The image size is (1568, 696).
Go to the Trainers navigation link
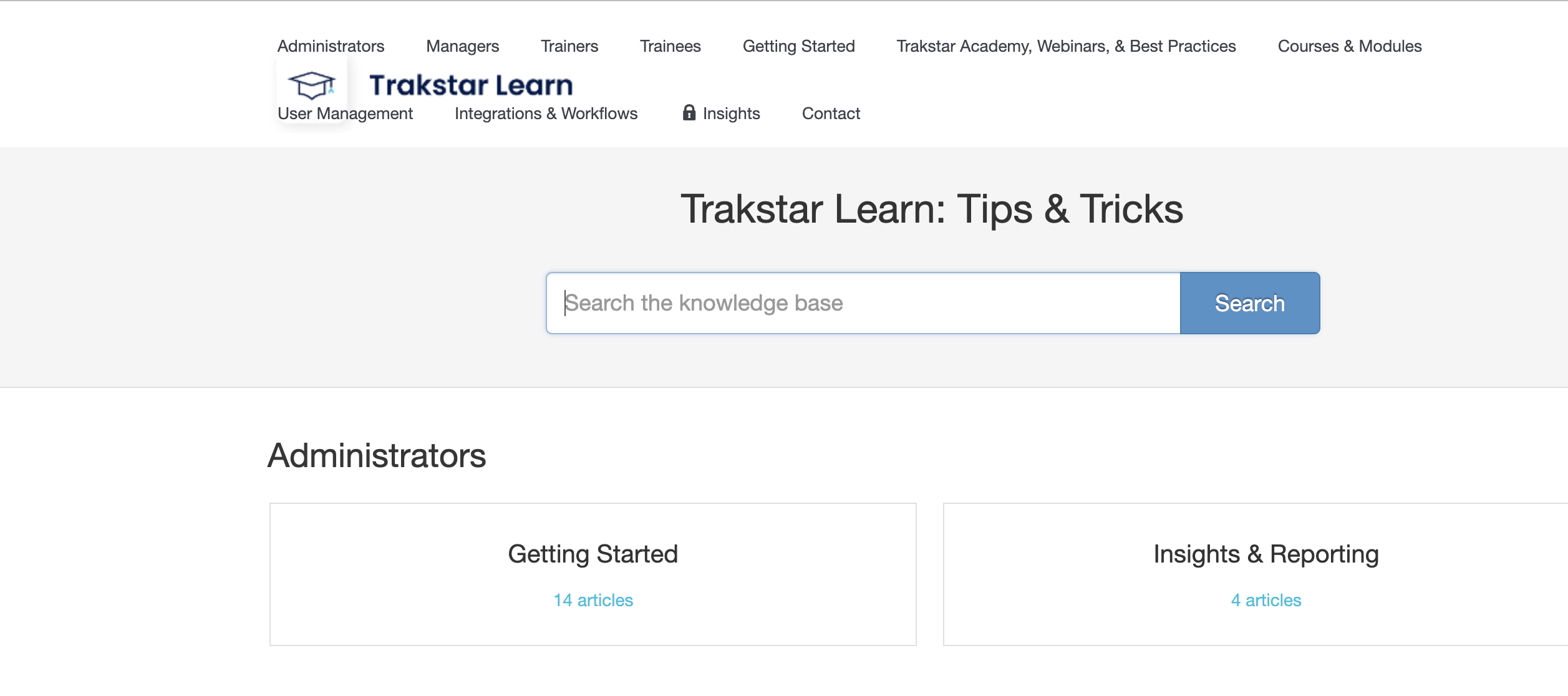click(569, 46)
